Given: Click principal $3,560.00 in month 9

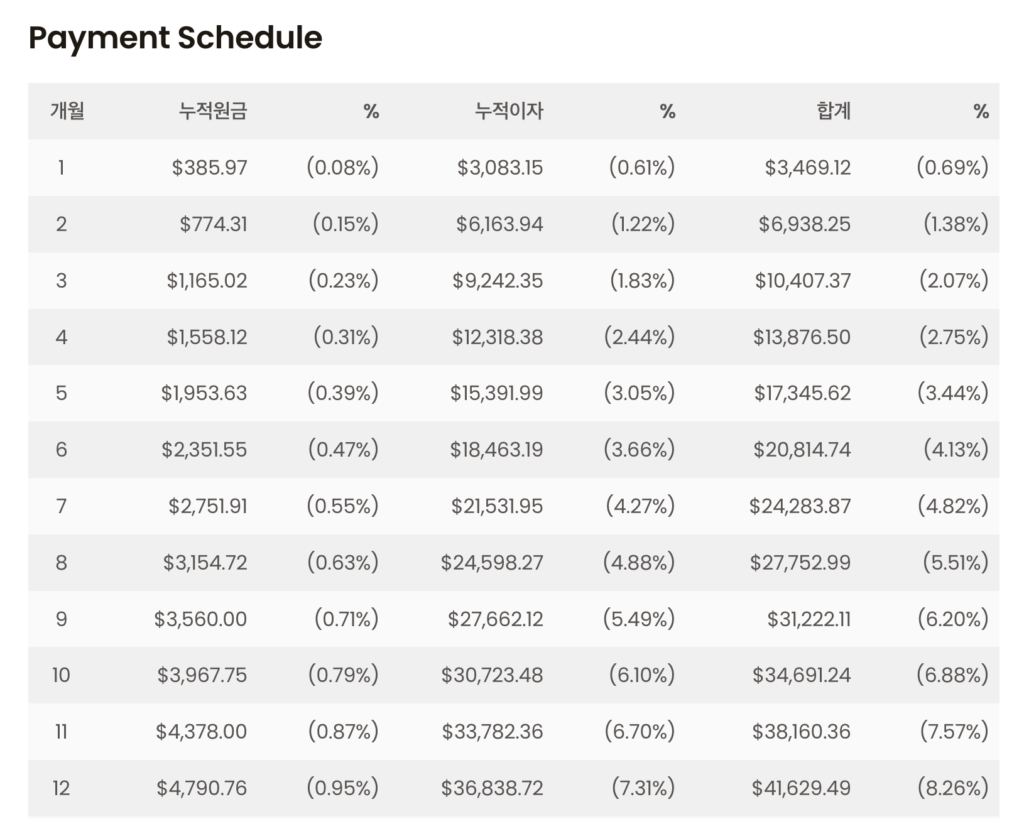Looking at the screenshot, I should click(x=200, y=619).
